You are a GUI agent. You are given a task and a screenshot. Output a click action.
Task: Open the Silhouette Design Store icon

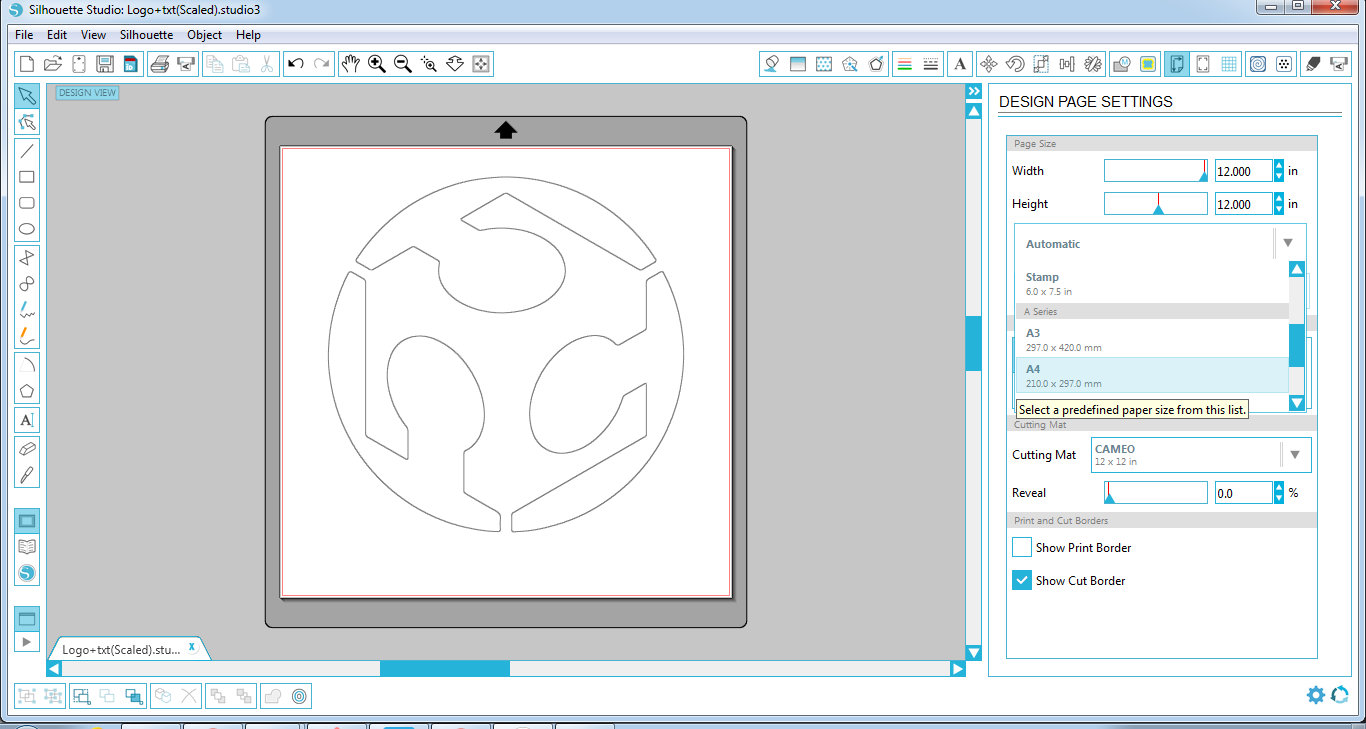27,573
